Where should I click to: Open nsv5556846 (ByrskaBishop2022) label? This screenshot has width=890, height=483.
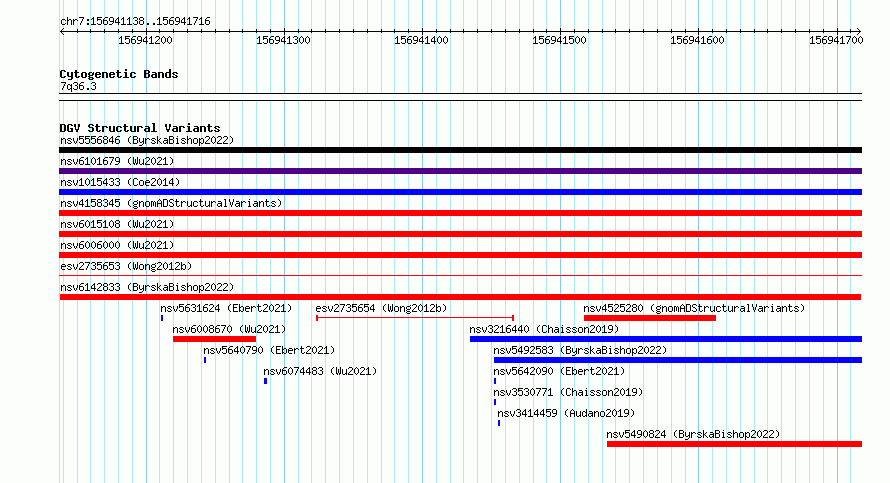coord(147,140)
